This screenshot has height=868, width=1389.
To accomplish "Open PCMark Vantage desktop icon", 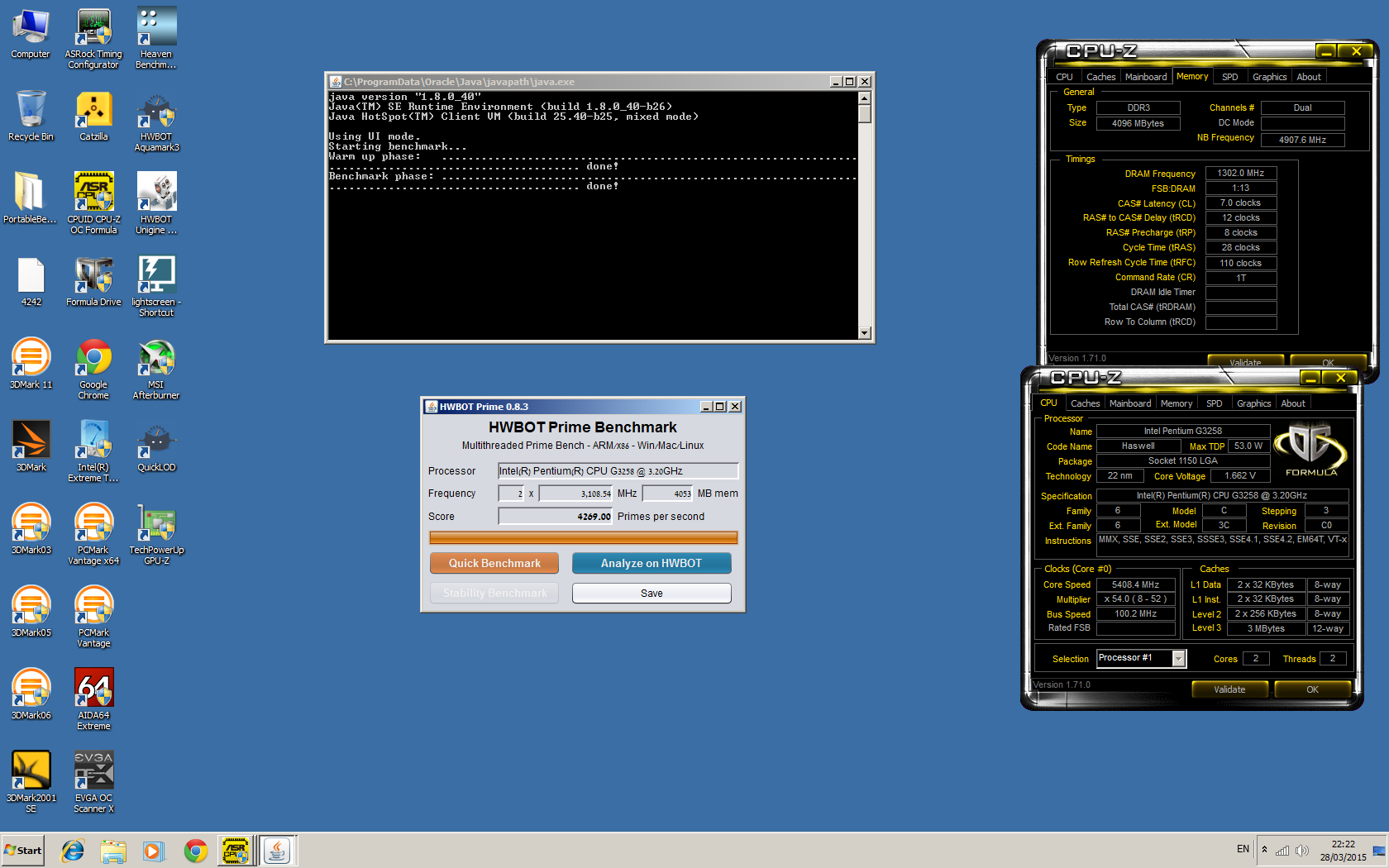I will point(93,617).
